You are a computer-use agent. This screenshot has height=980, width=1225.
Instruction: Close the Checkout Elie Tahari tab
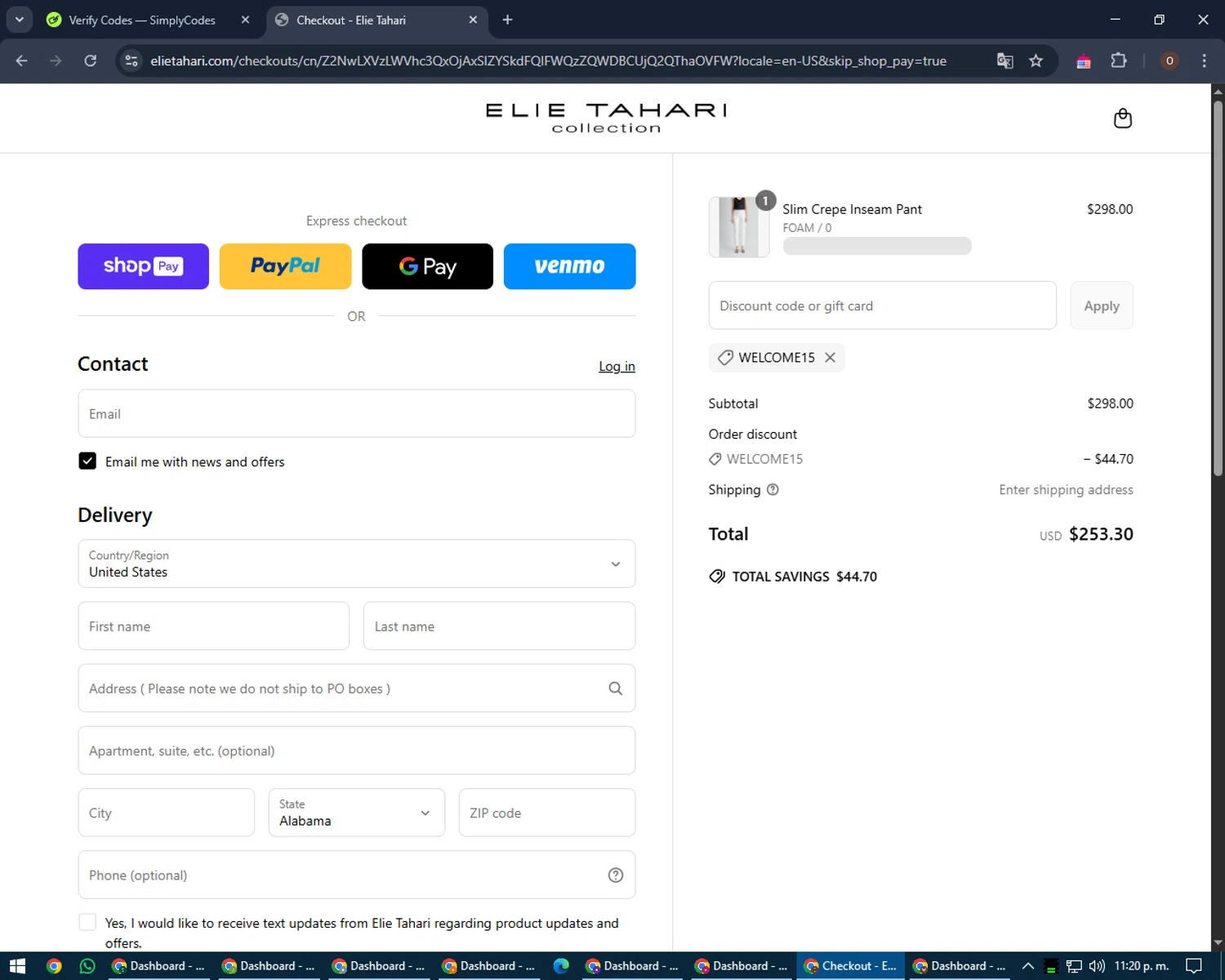click(473, 20)
